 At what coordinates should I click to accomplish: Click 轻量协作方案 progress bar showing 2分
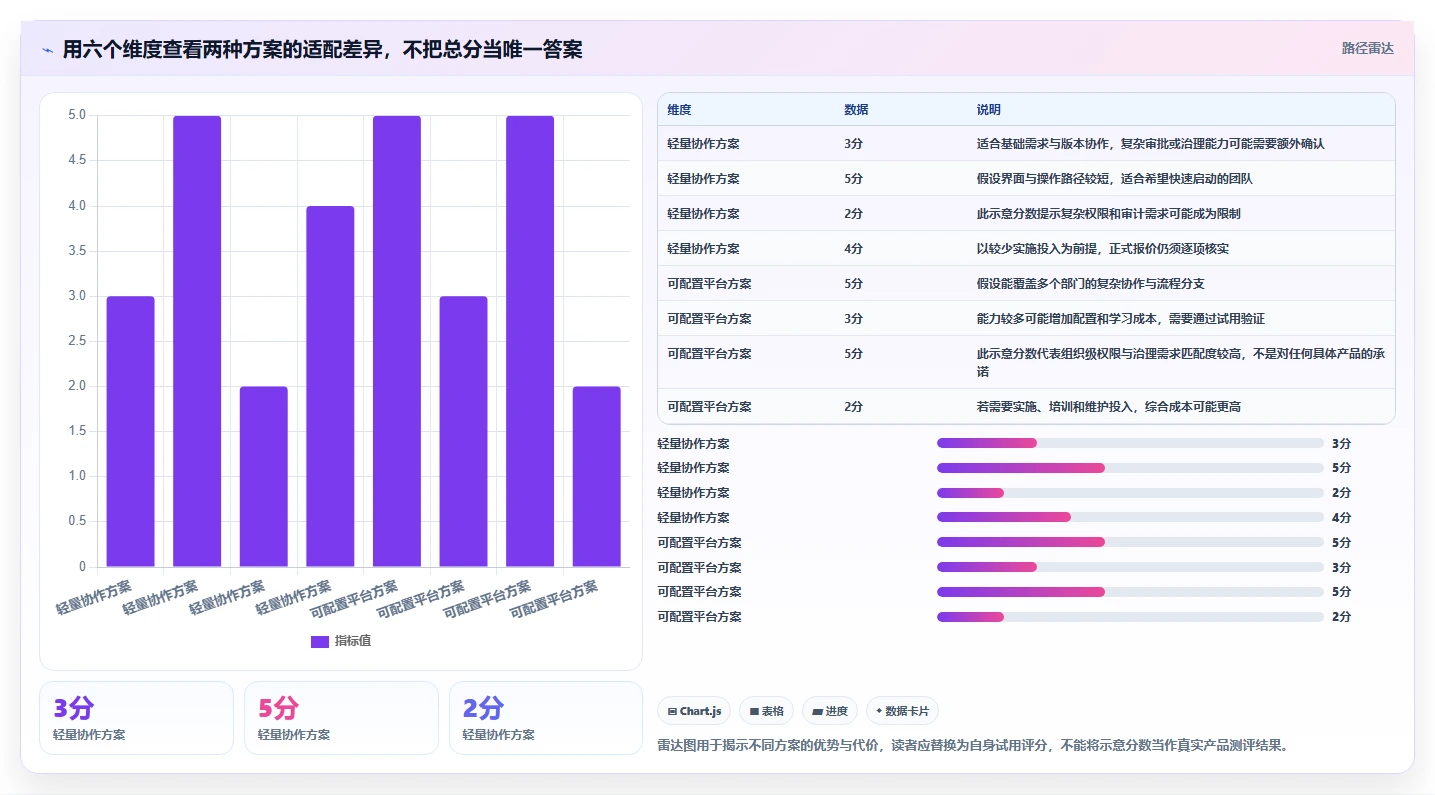tap(1130, 493)
